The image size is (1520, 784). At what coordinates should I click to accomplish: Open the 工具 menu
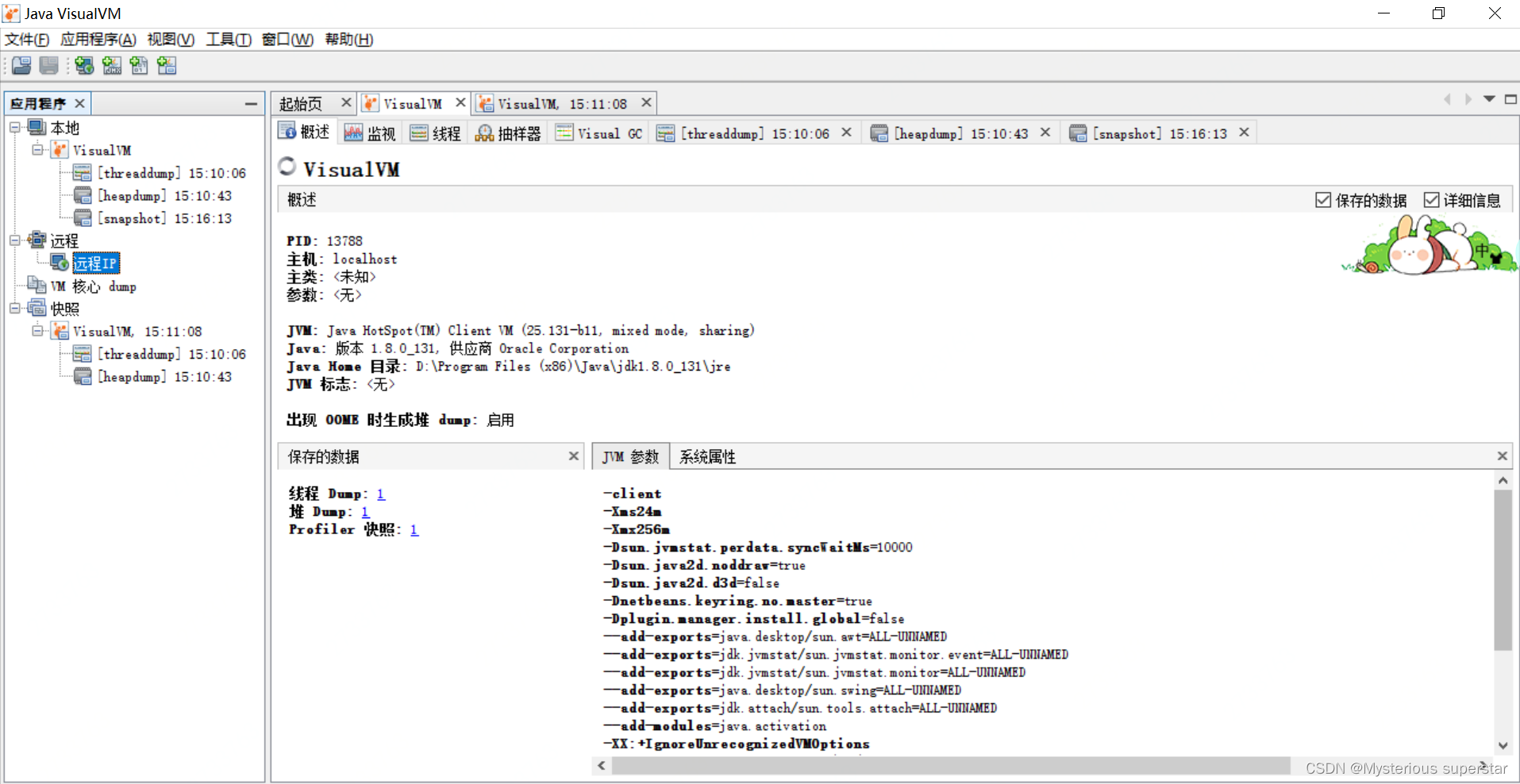click(229, 40)
